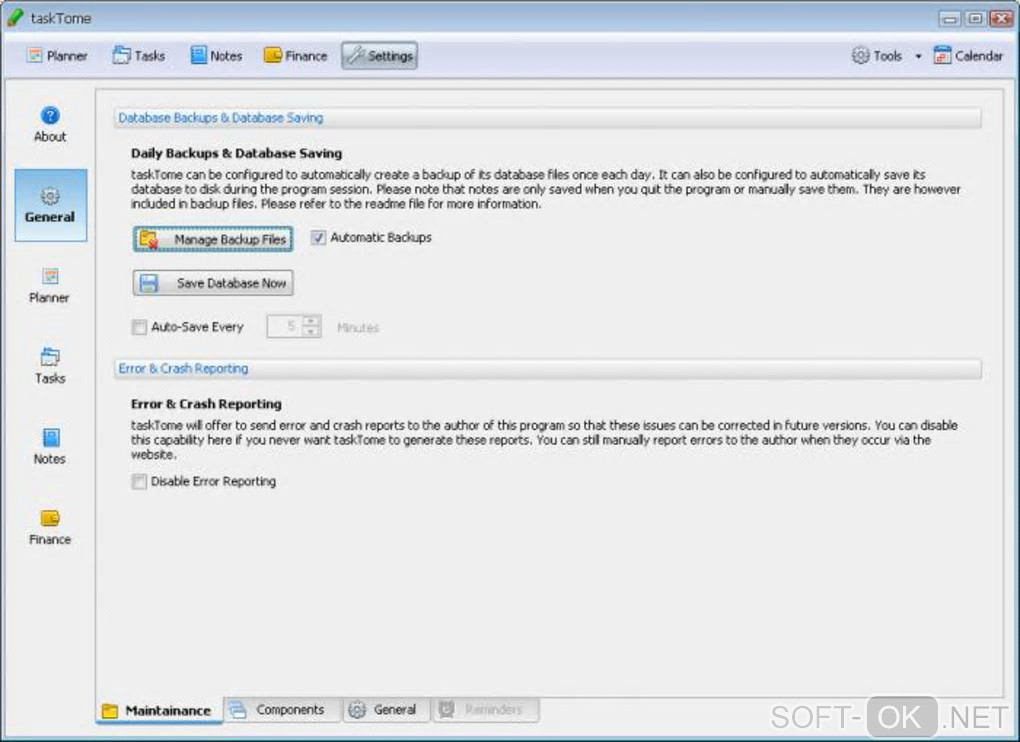Switch to the Maintainance bottom tab
Screen dimensions: 1020x742
(x=158, y=710)
